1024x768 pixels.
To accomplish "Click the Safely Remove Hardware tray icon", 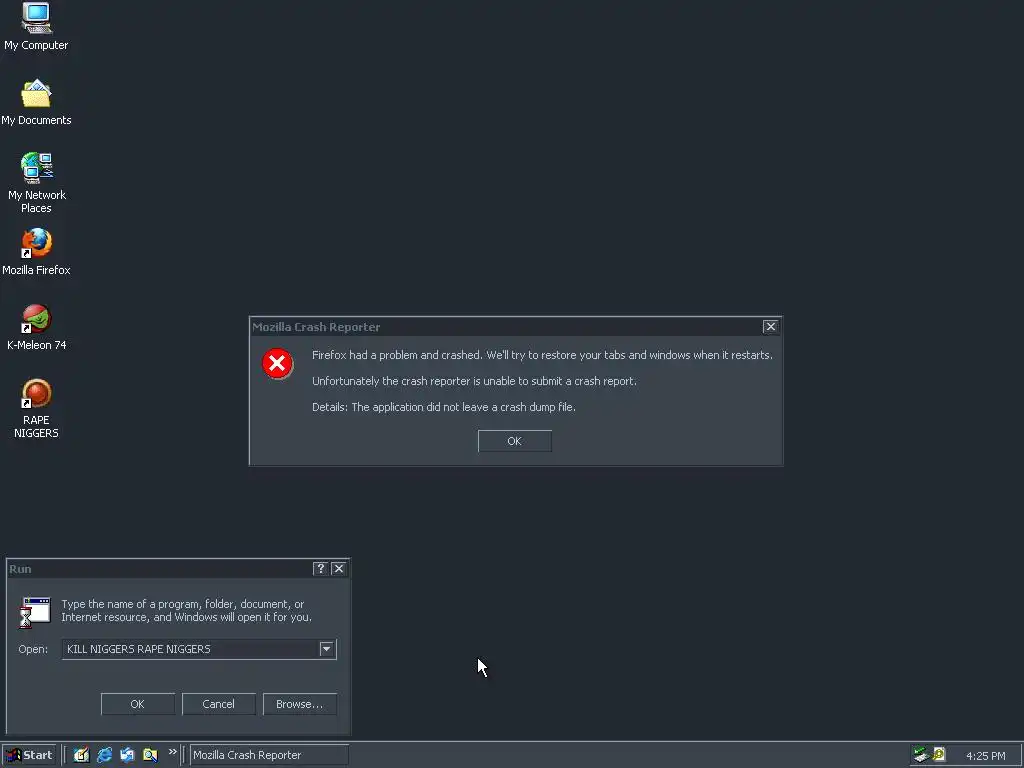I will (x=921, y=755).
